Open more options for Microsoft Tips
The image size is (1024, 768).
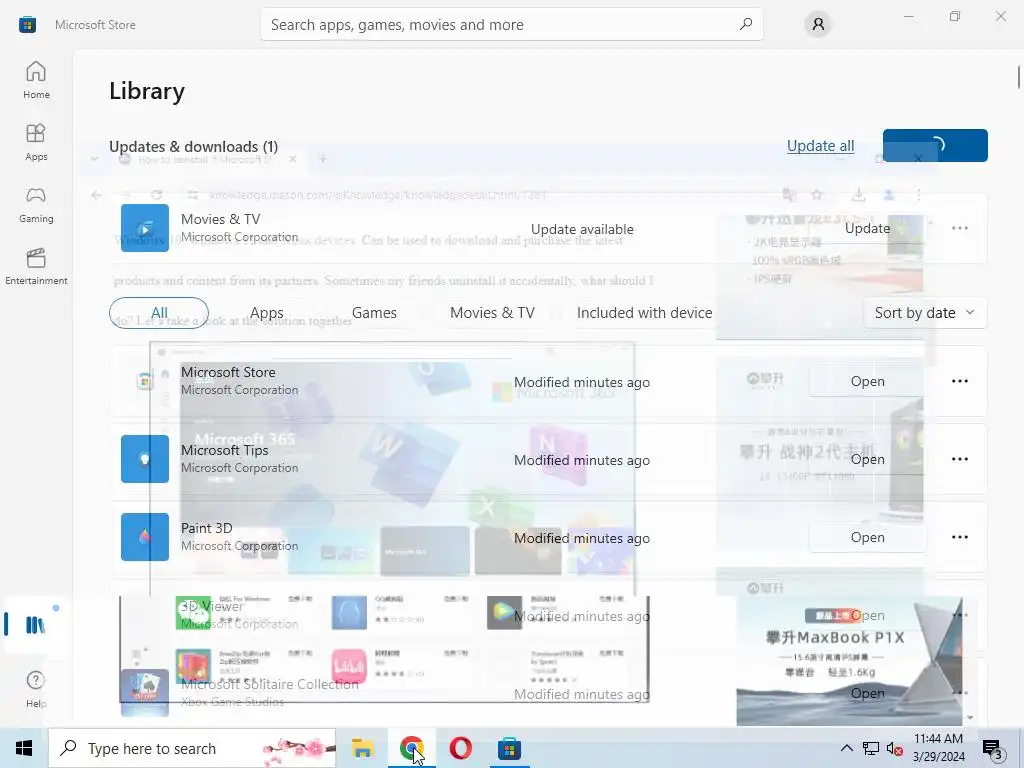[x=959, y=459]
